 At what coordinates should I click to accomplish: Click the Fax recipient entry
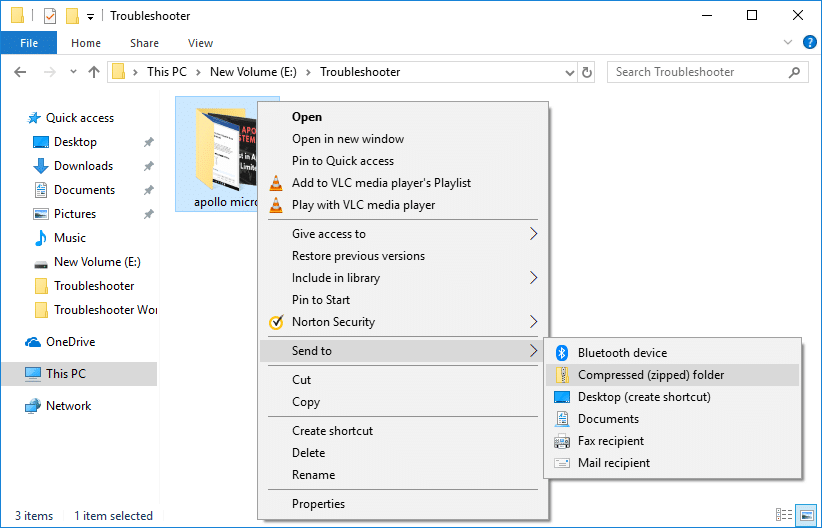pyautogui.click(x=610, y=441)
